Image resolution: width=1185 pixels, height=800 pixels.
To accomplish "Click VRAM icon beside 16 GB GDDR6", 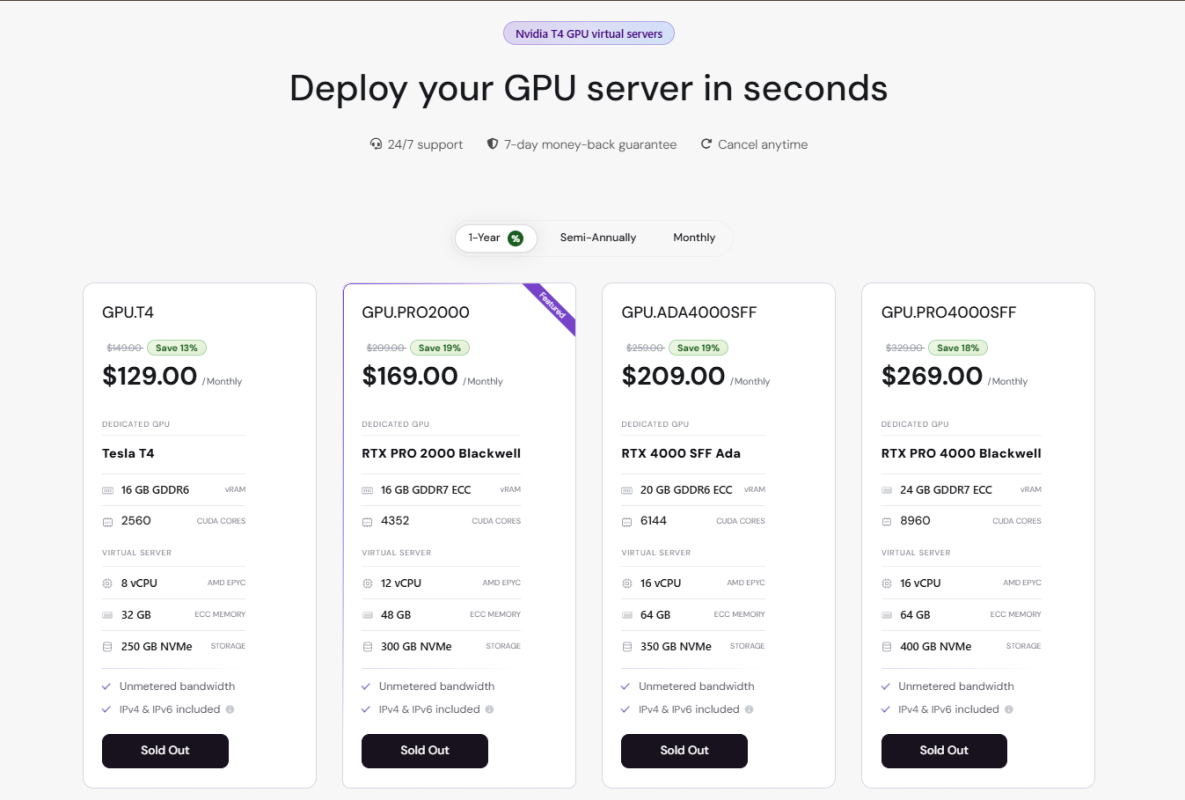I will [107, 490].
